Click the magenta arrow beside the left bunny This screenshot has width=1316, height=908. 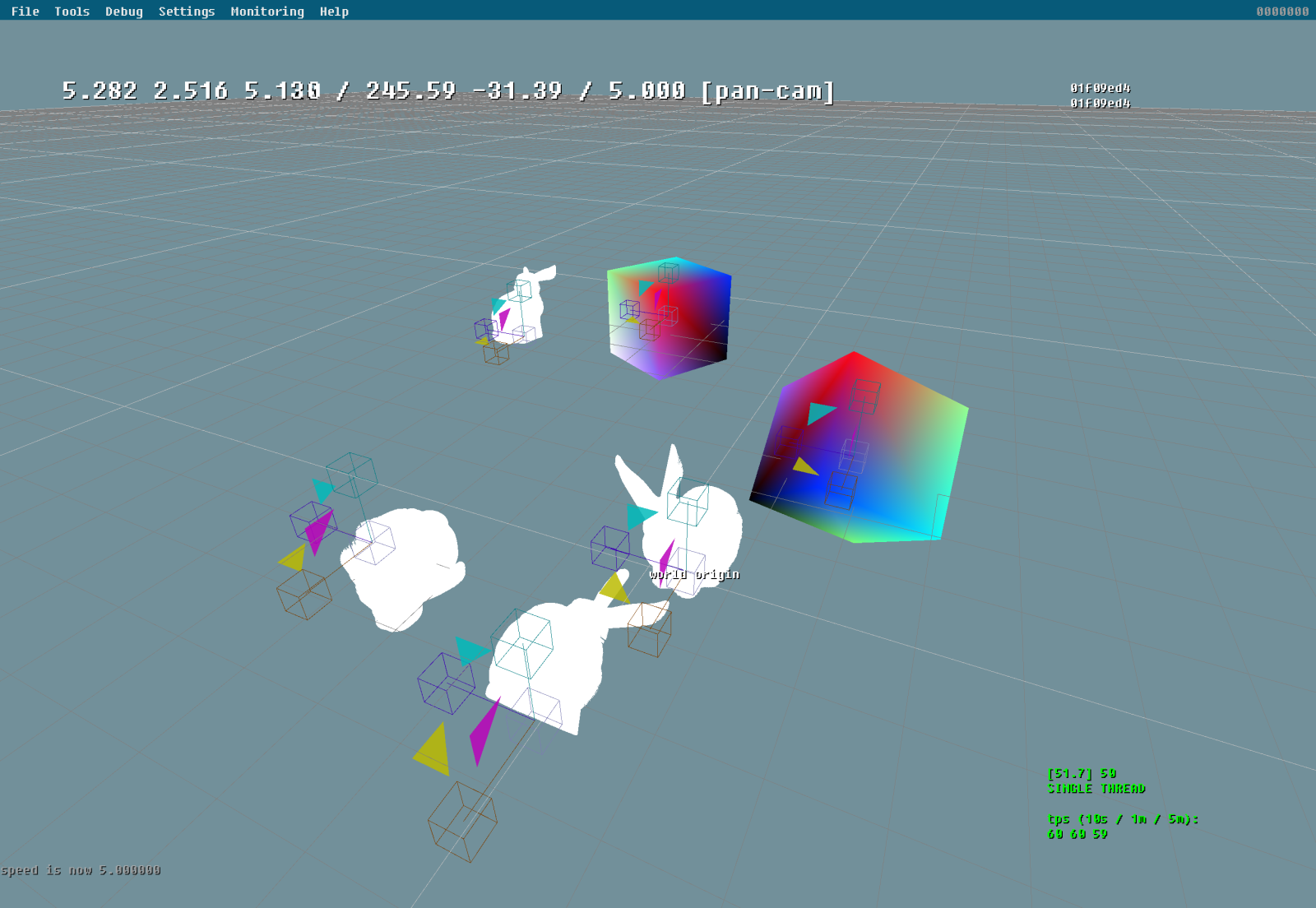pos(317,531)
